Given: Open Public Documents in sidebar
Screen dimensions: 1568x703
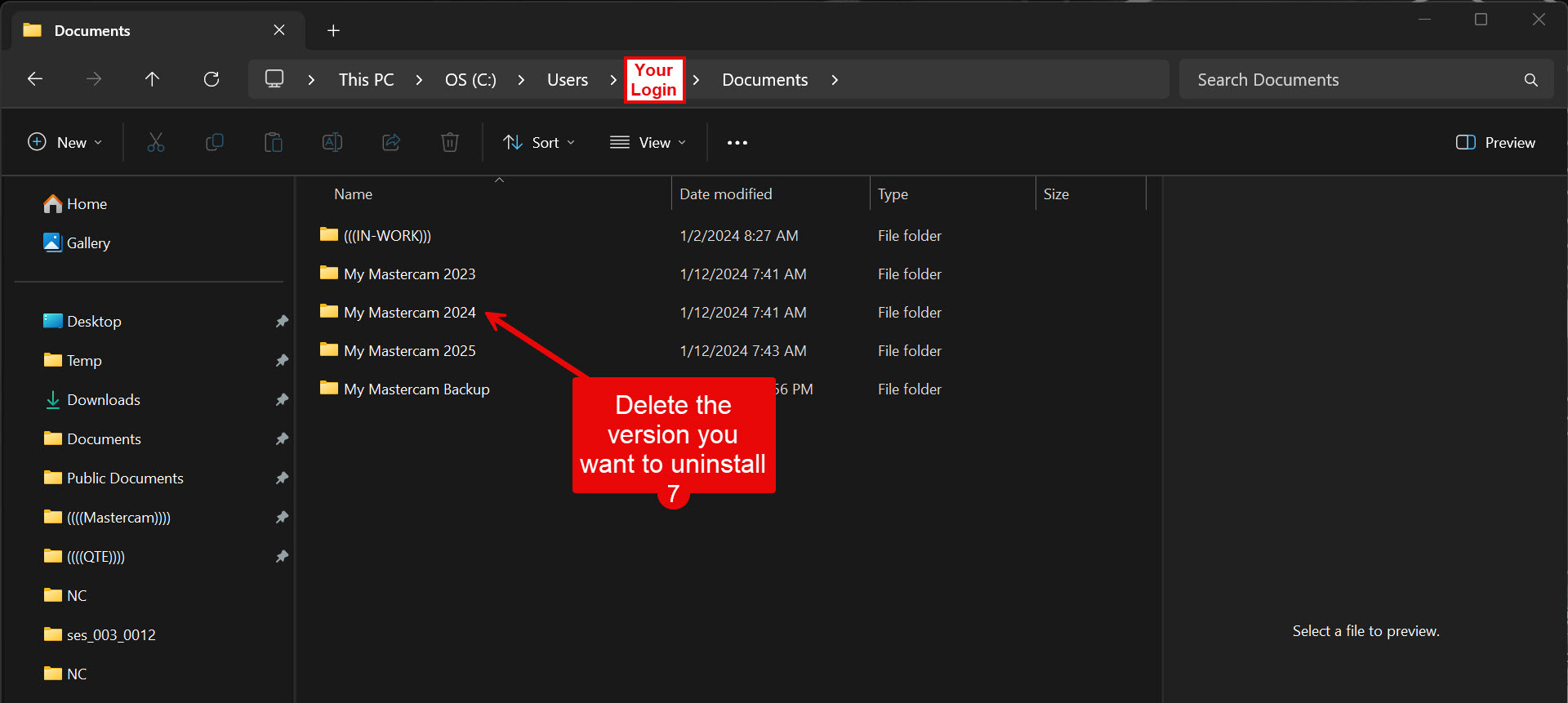Looking at the screenshot, I should pyautogui.click(x=114, y=478).
